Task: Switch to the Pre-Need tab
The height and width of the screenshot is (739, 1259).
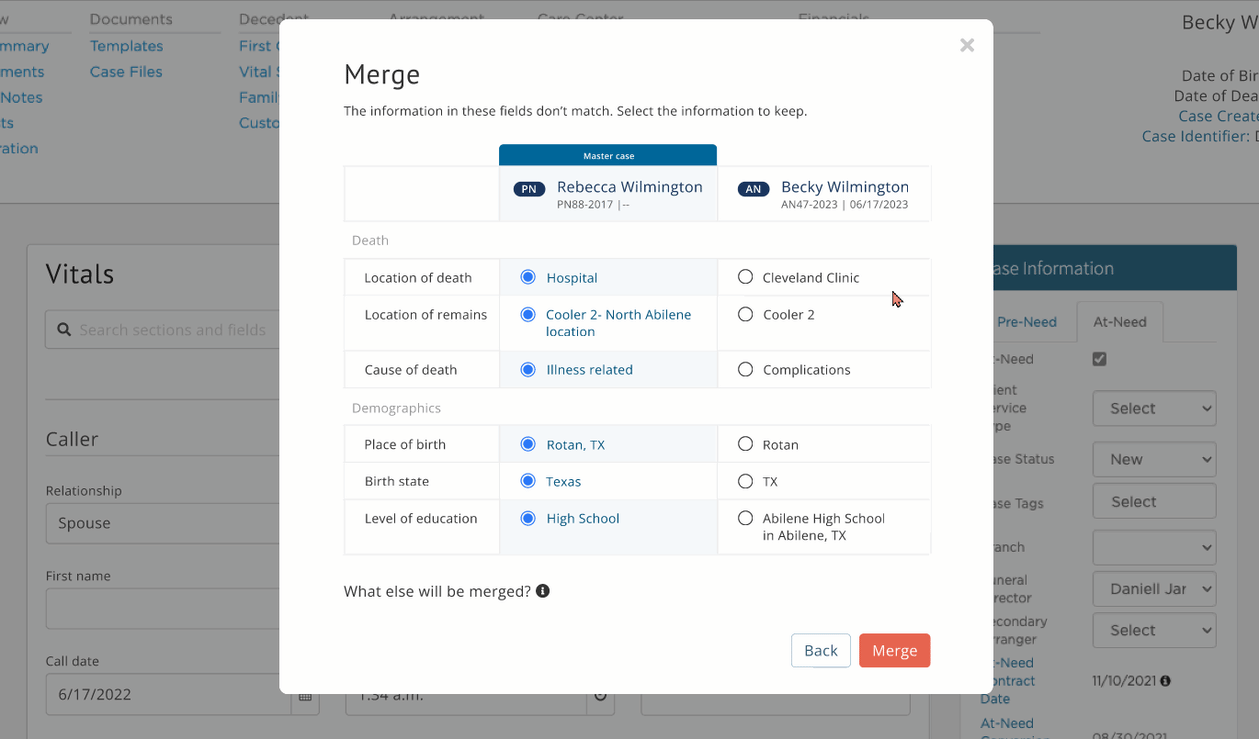Action: coord(1028,322)
